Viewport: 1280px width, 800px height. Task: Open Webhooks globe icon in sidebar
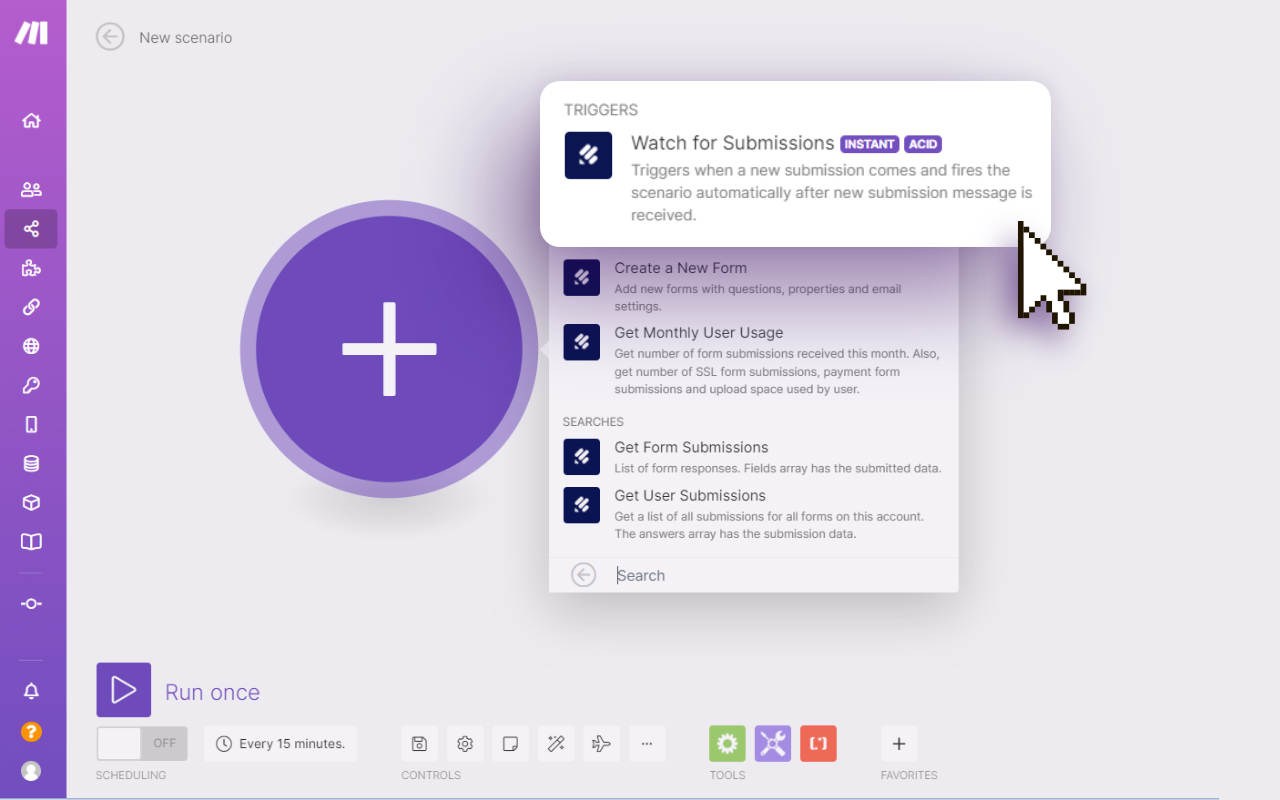(31, 346)
